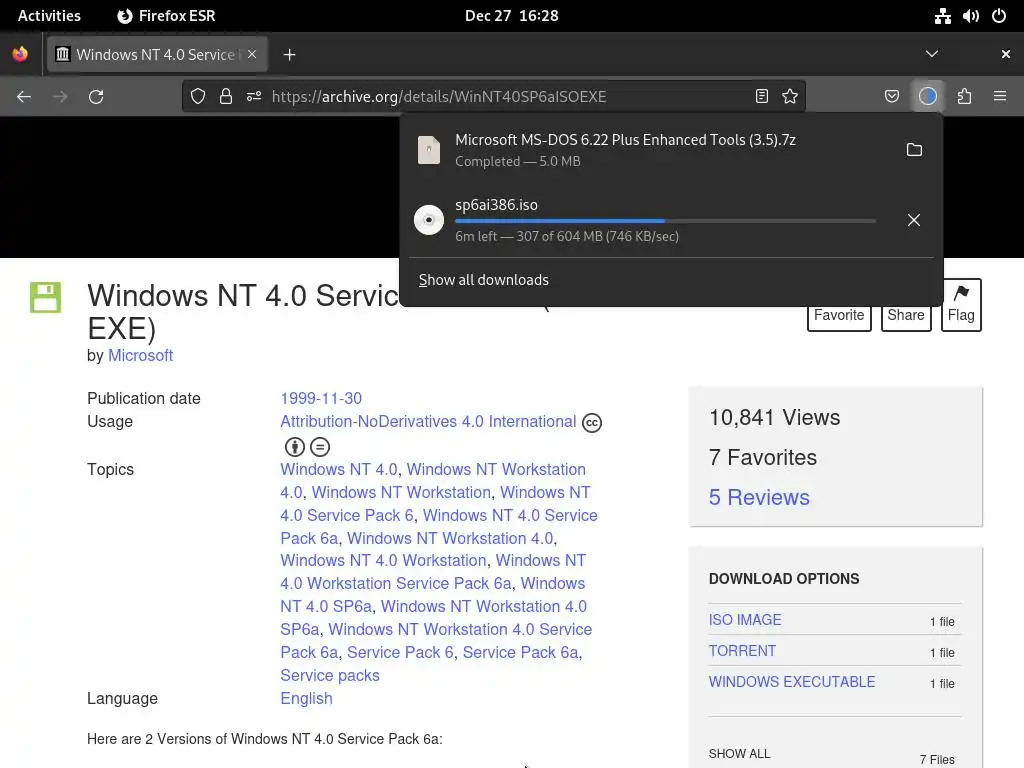Open Attribution-NoDerivatives 4.0 International license link
Viewport: 1024px width, 768px height.
(428, 421)
